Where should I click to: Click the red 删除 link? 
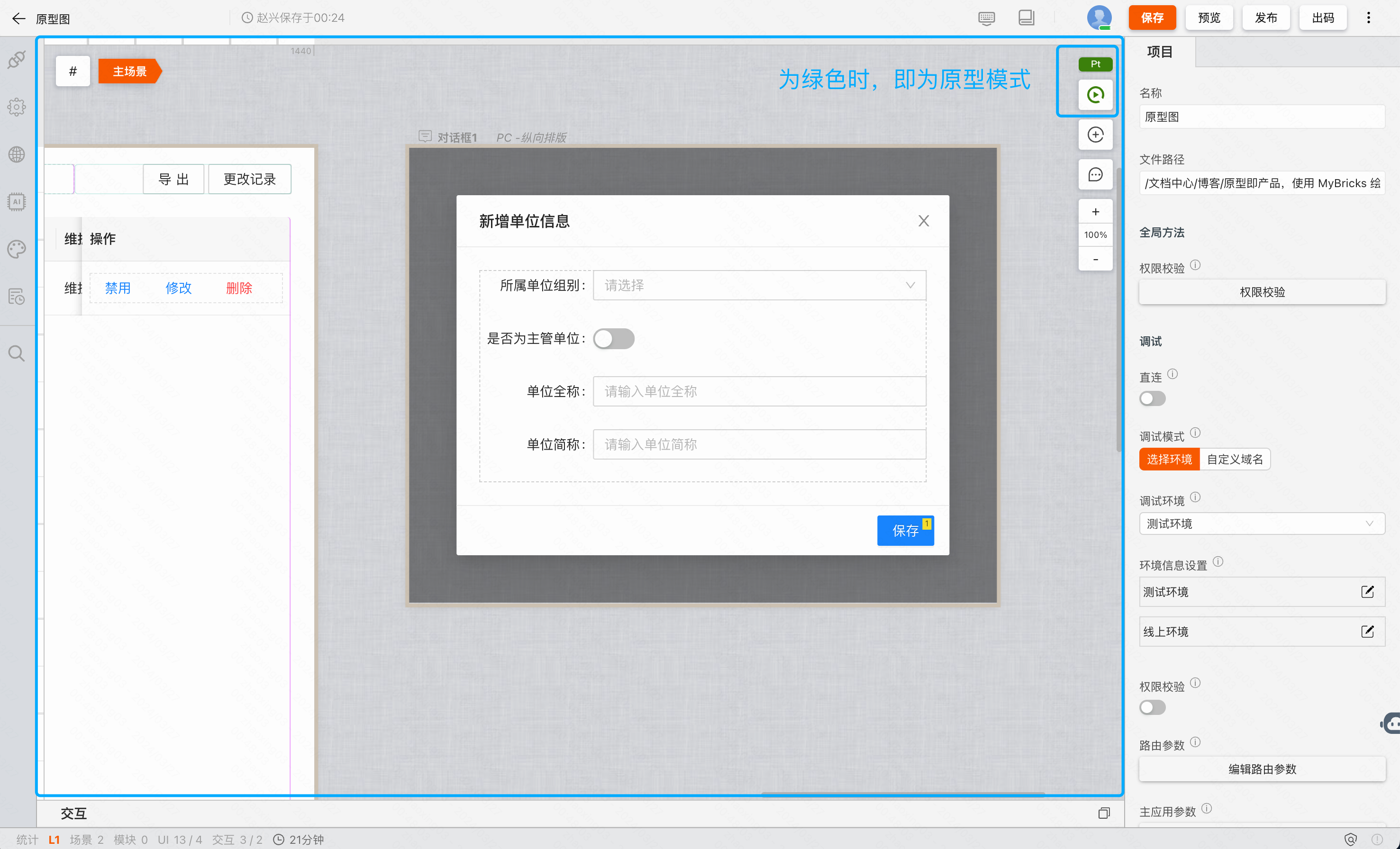coord(239,288)
